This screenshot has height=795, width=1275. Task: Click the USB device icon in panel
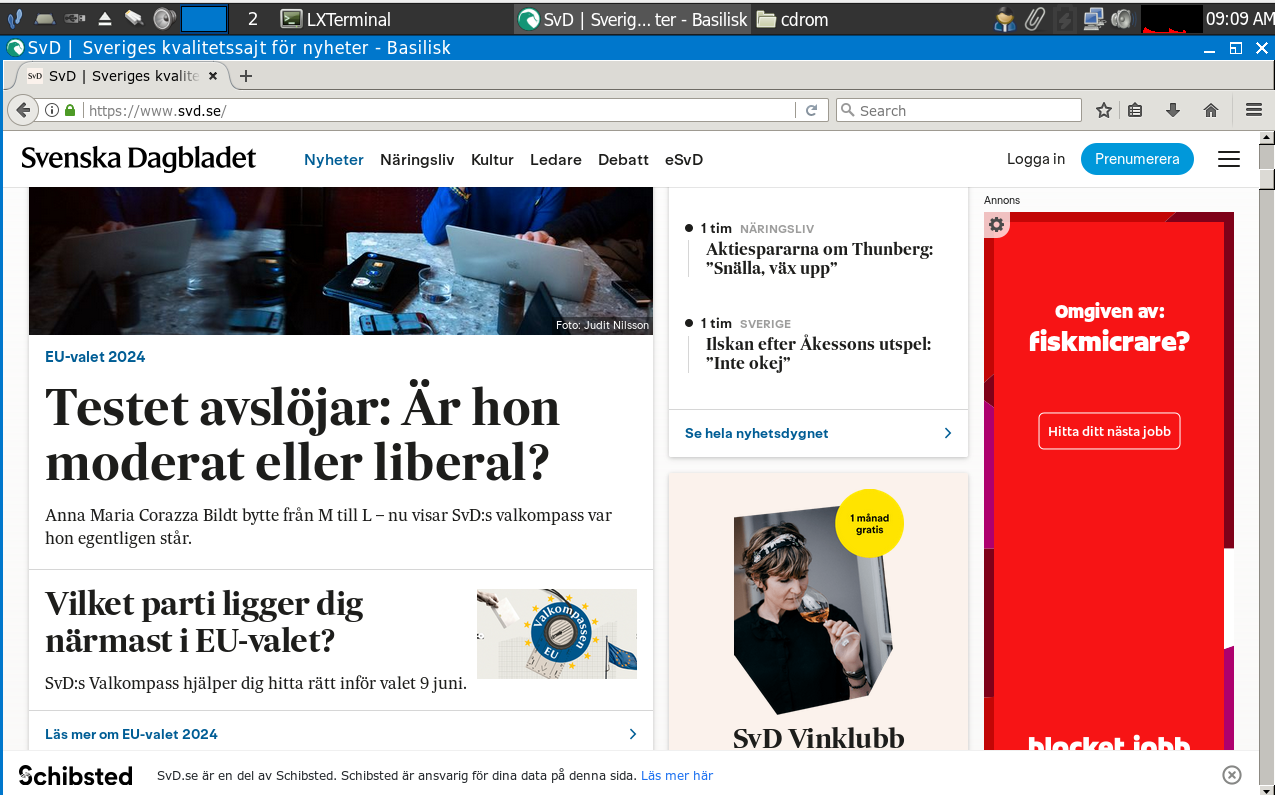click(75, 19)
